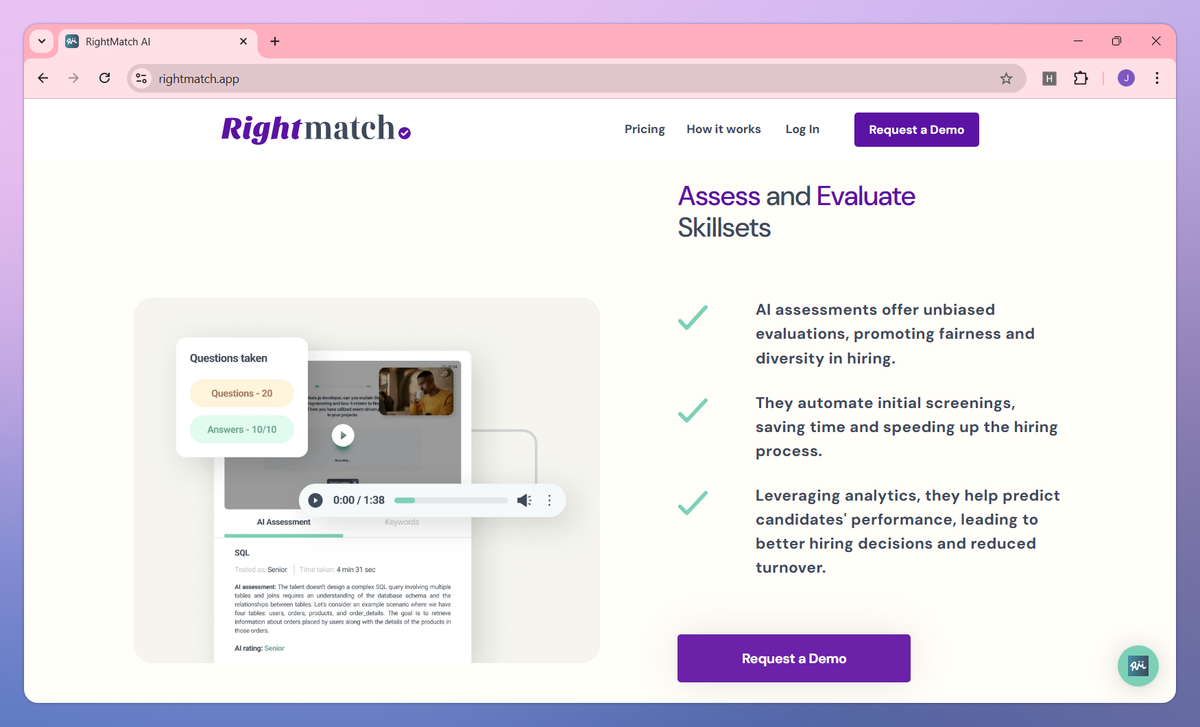Click the Answers - 10/10 pill

click(241, 428)
